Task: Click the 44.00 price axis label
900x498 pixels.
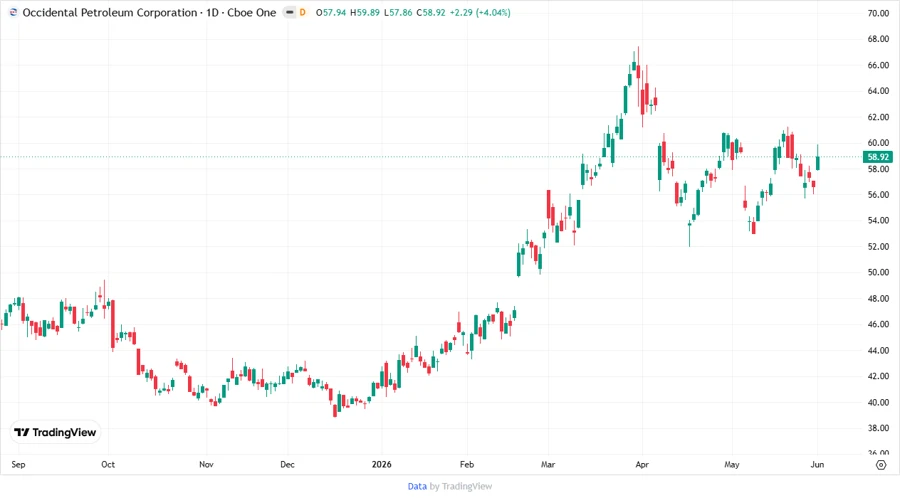Action: point(878,351)
